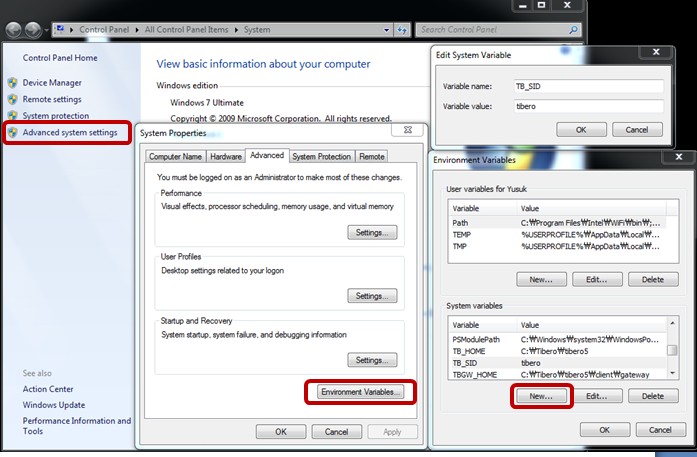Click New under User variables for Yusuk
Image resolution: width=697 pixels, height=457 pixels.
click(541, 279)
